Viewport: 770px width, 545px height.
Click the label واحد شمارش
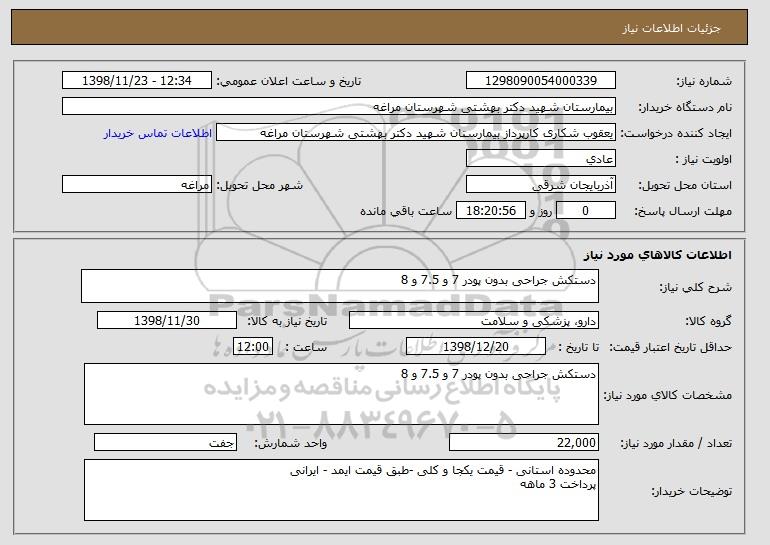[291, 444]
